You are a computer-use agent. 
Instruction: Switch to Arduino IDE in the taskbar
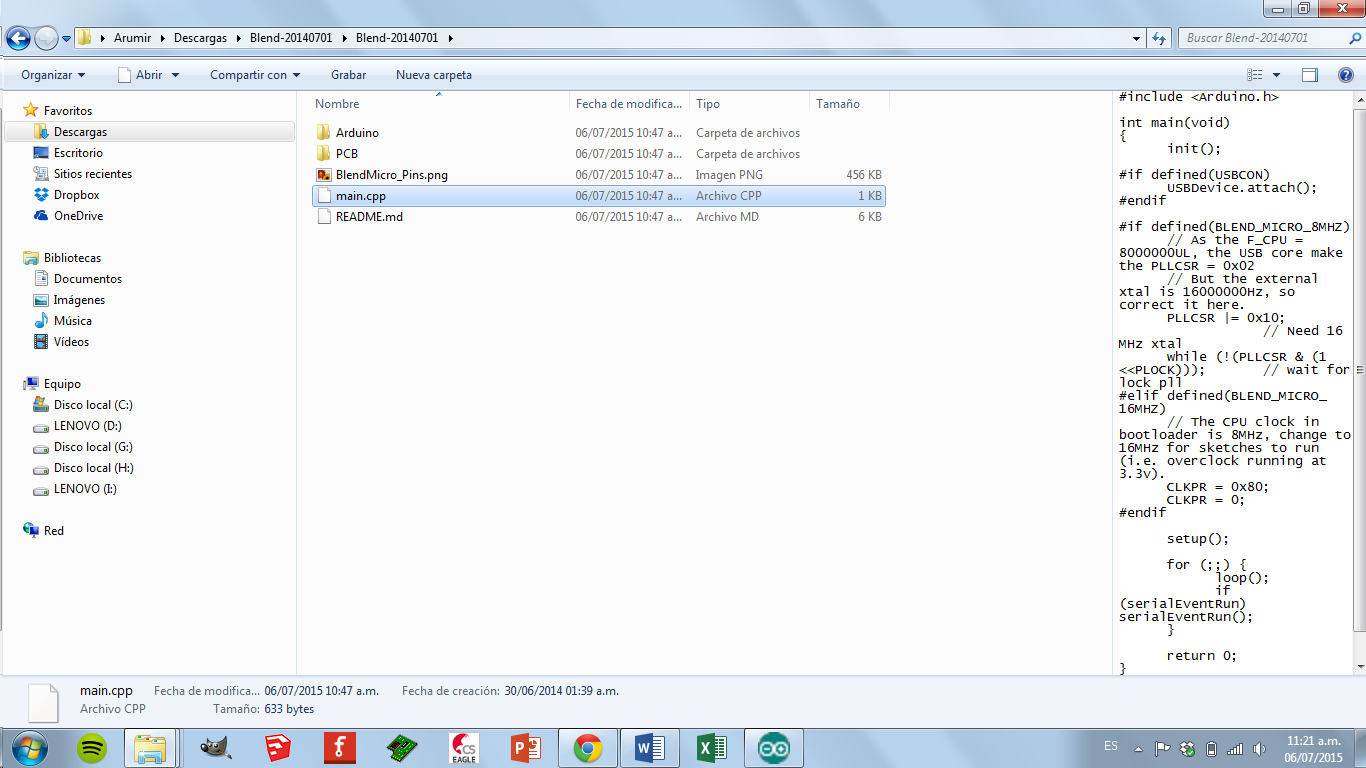click(x=773, y=748)
